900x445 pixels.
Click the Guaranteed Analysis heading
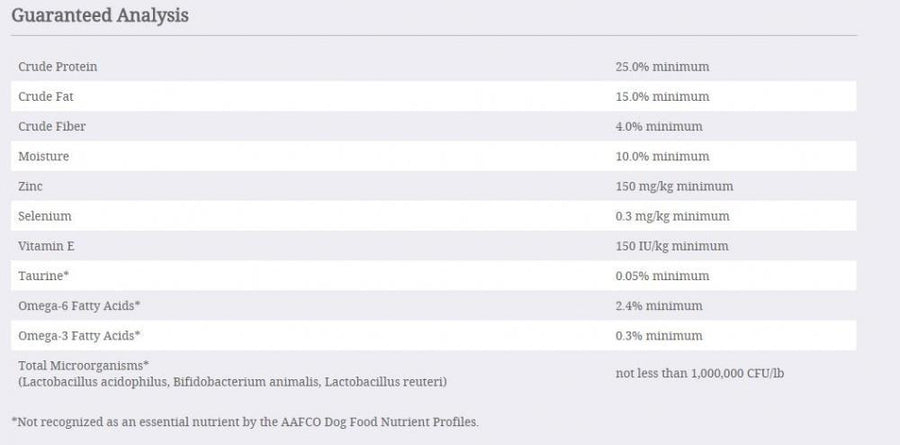[100, 16]
